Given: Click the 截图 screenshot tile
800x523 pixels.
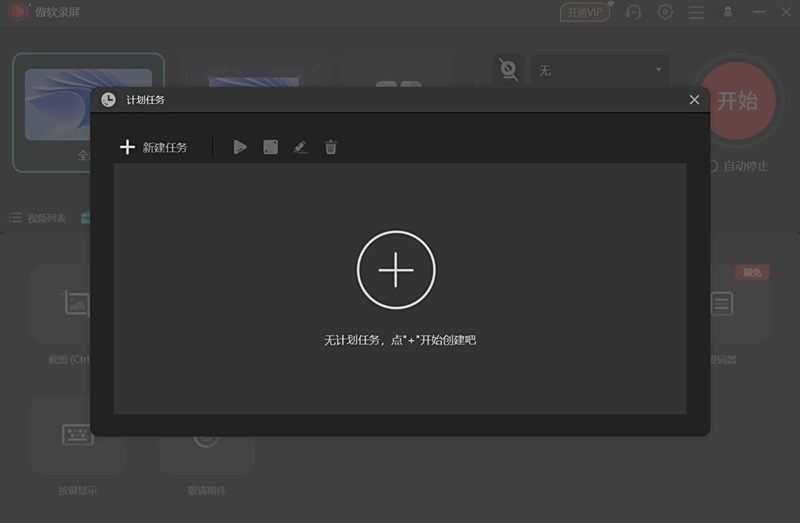Looking at the screenshot, I should 77,304.
